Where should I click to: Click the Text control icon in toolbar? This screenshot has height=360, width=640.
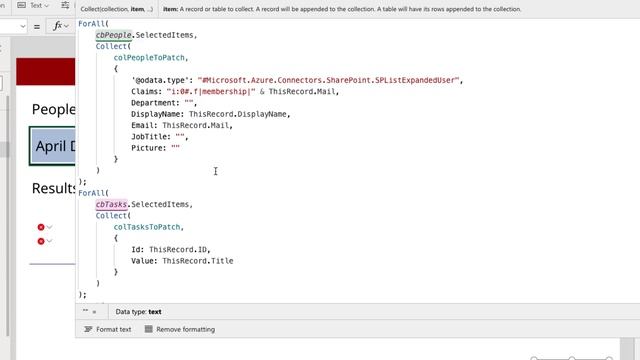[x=21, y=5]
